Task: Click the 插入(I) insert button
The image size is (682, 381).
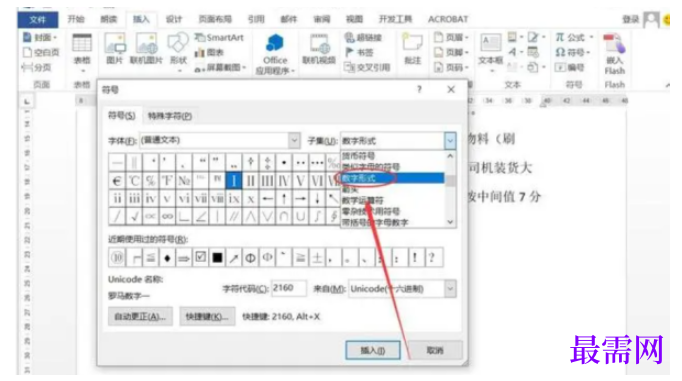Action: click(373, 350)
